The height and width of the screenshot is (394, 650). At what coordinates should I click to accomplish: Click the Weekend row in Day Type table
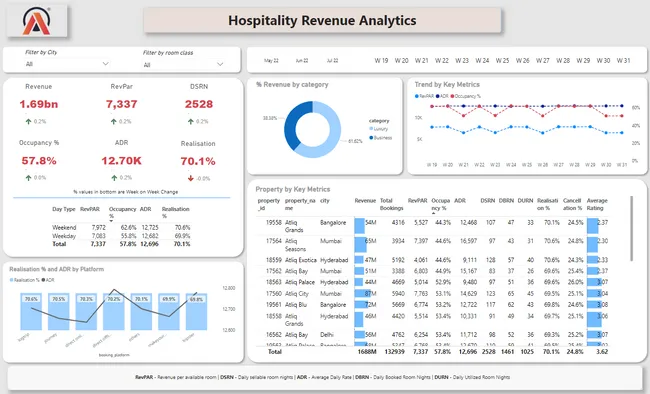click(x=121, y=227)
